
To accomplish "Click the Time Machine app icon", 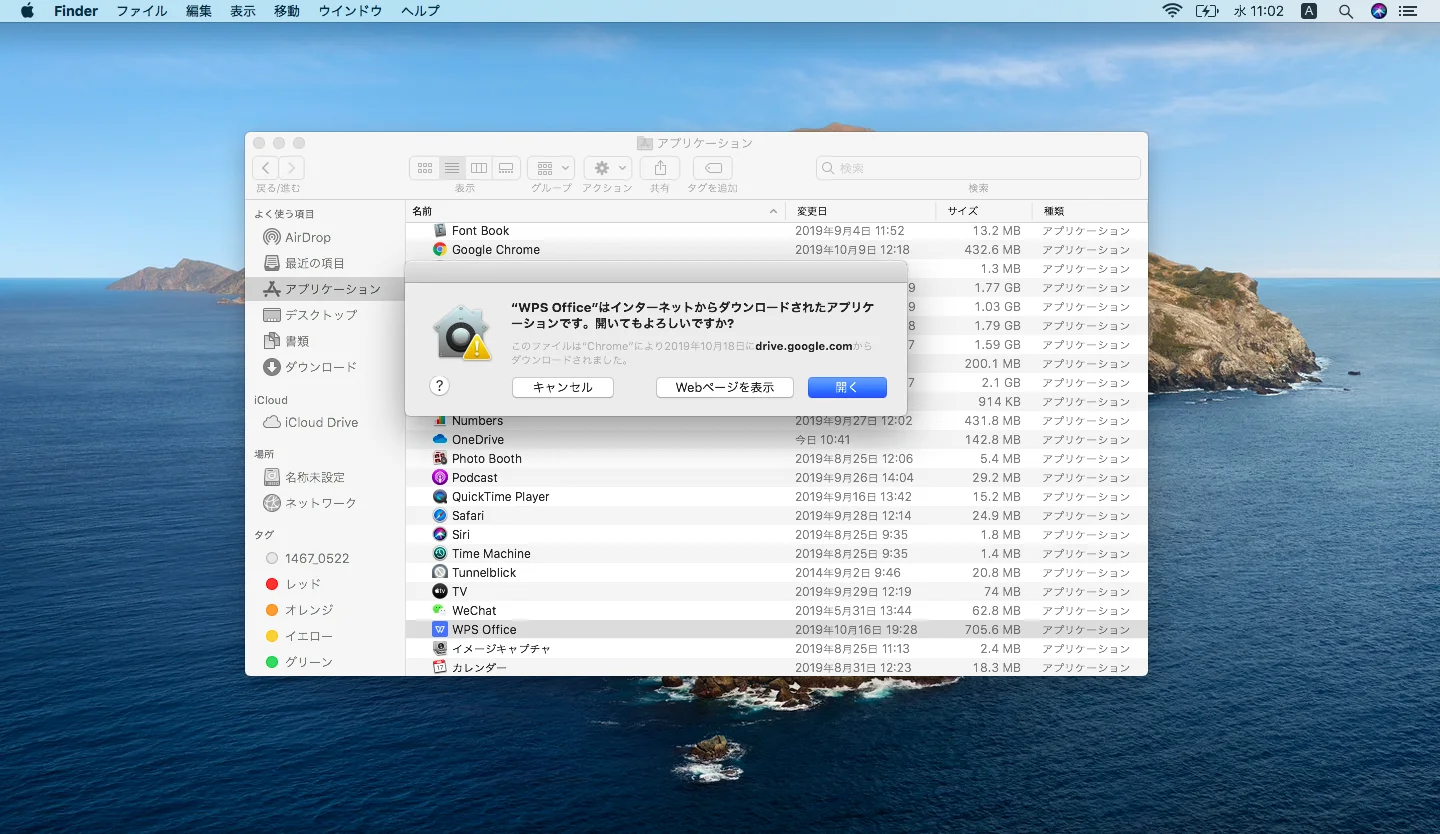I will point(440,554).
